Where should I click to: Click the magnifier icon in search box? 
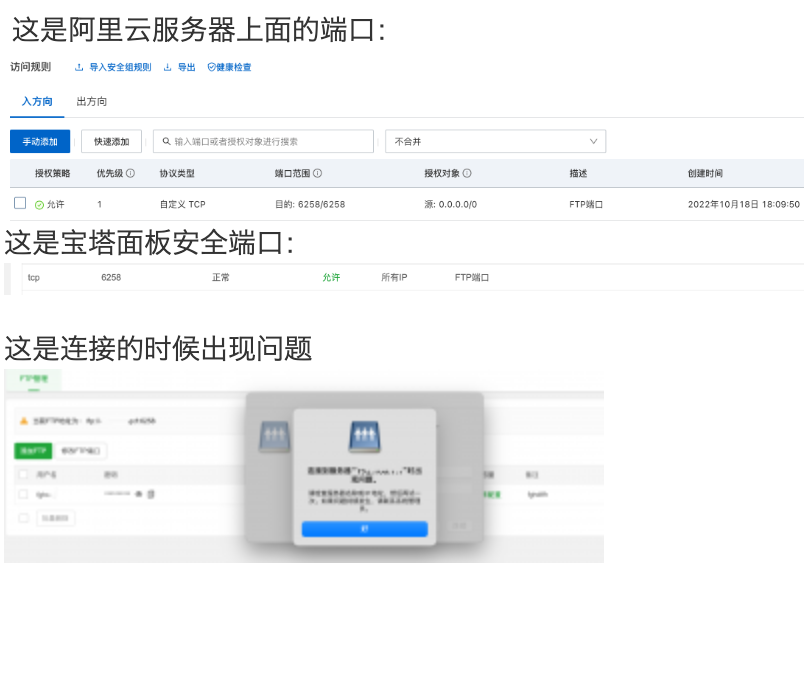pyautogui.click(x=166, y=141)
